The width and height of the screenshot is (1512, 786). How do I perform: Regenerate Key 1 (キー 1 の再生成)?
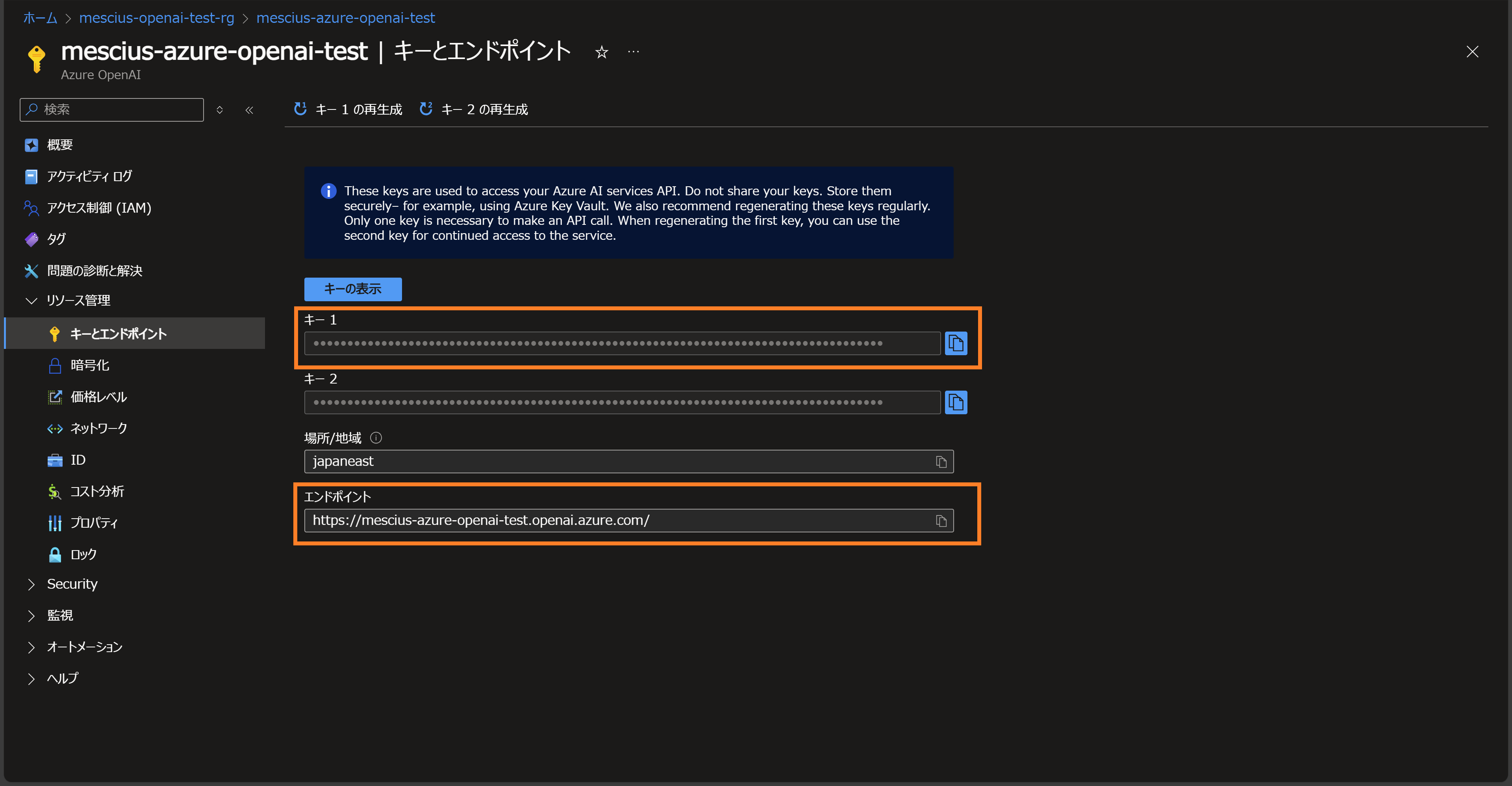click(348, 110)
